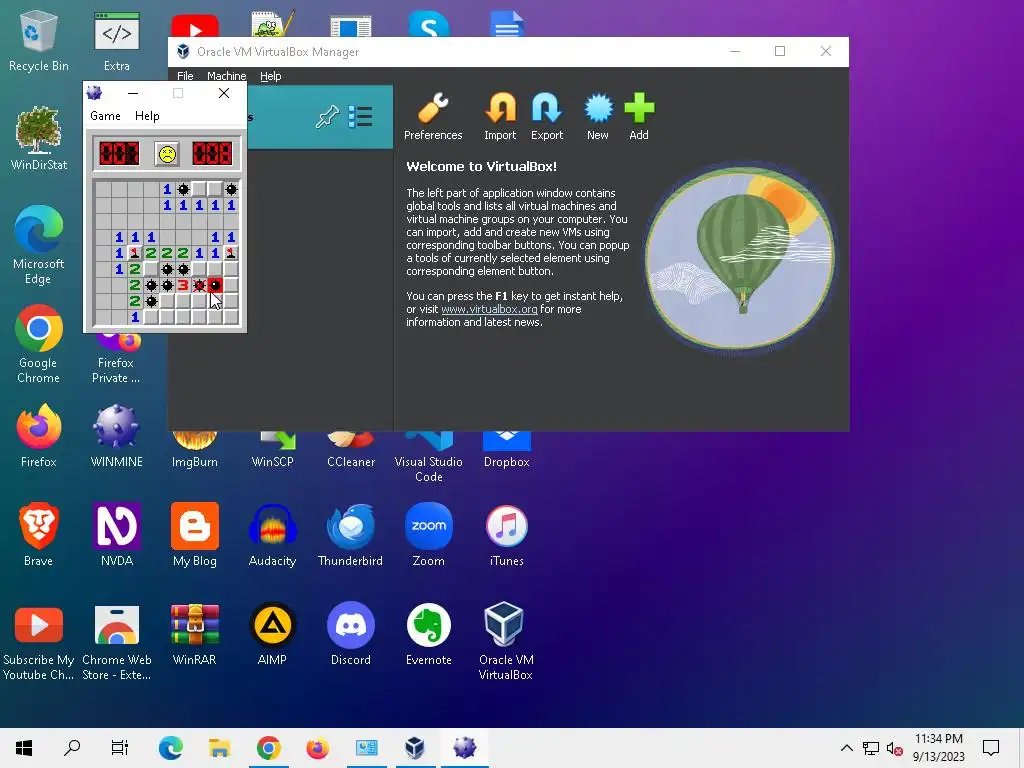The width and height of the screenshot is (1024, 768).
Task: Show hidden system tray icons
Action: click(846, 748)
